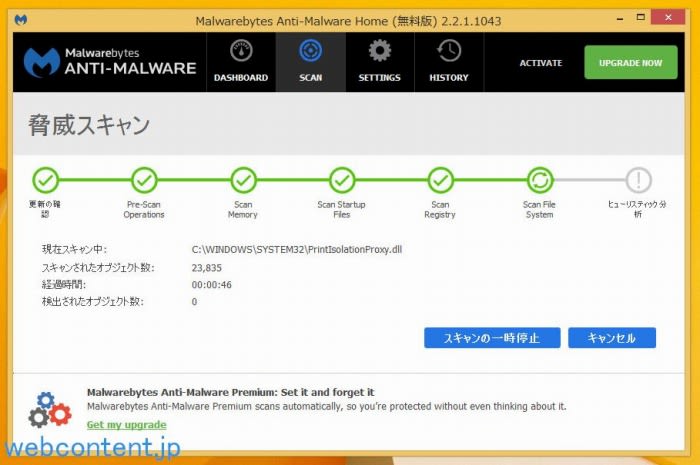Click the Pre-Scan Operations checkmark icon

(x=144, y=180)
